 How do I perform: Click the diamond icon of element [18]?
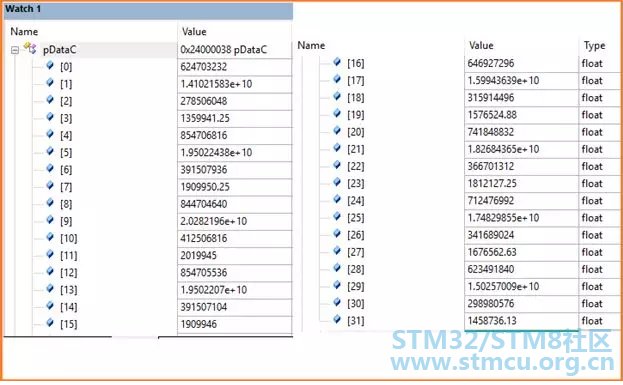pyautogui.click(x=337, y=96)
